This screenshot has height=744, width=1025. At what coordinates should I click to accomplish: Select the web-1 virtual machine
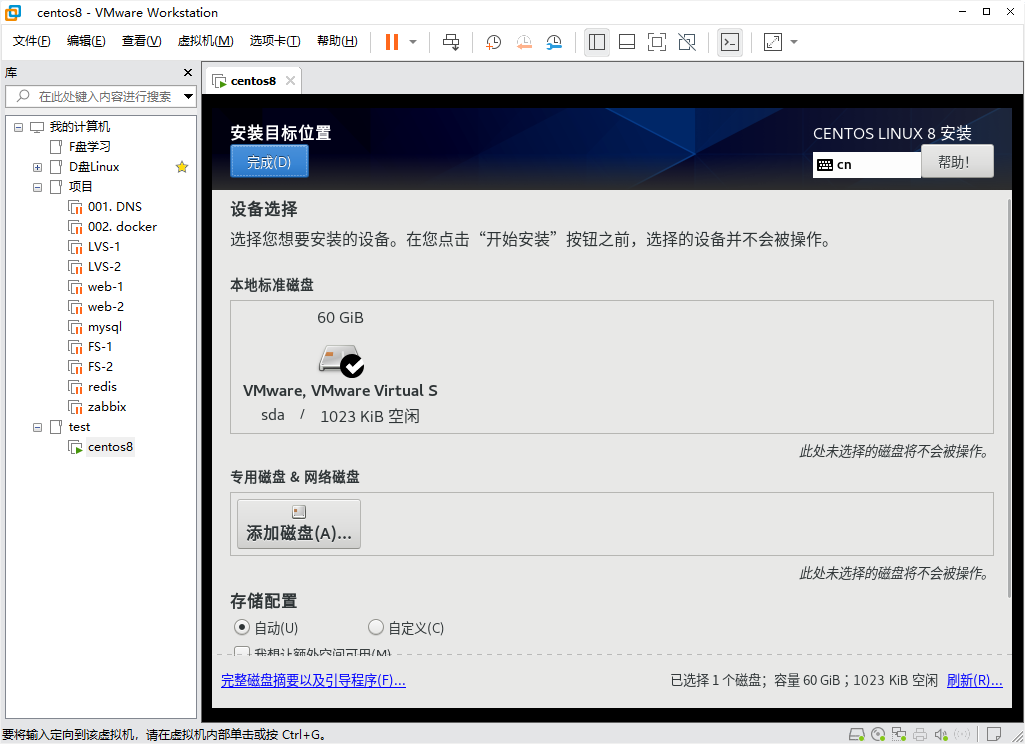coord(105,287)
